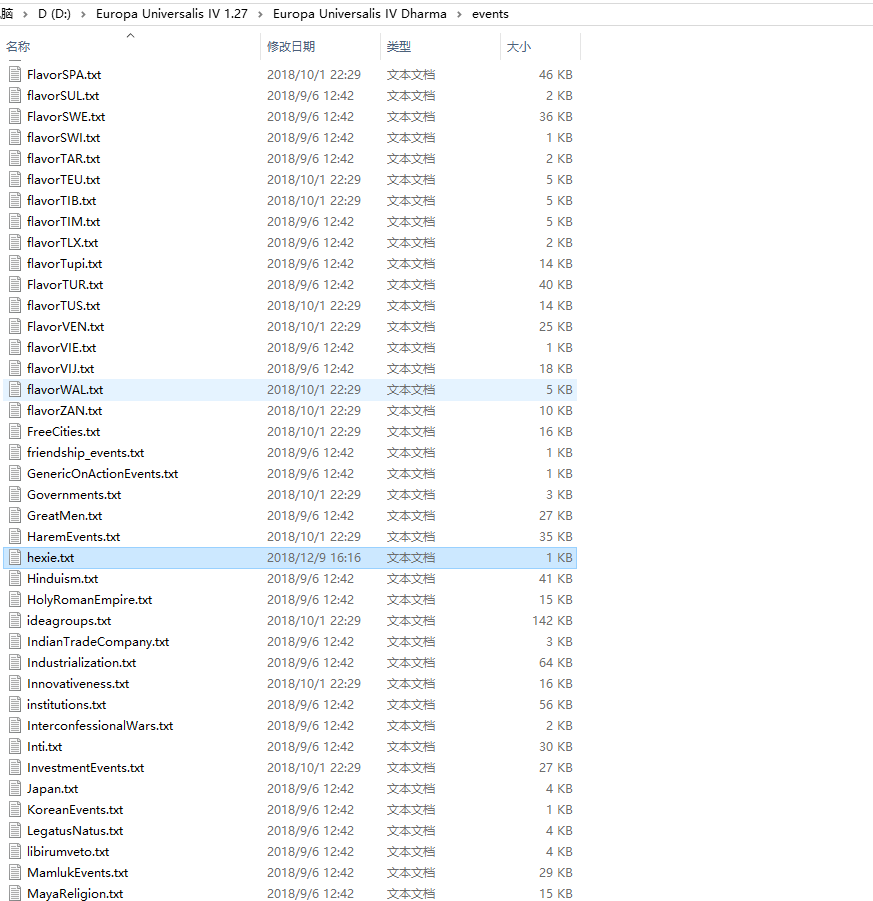Viewport: 873px width, 901px height.
Task: Click the flavorTEU.txt file icon
Action: click(15, 179)
